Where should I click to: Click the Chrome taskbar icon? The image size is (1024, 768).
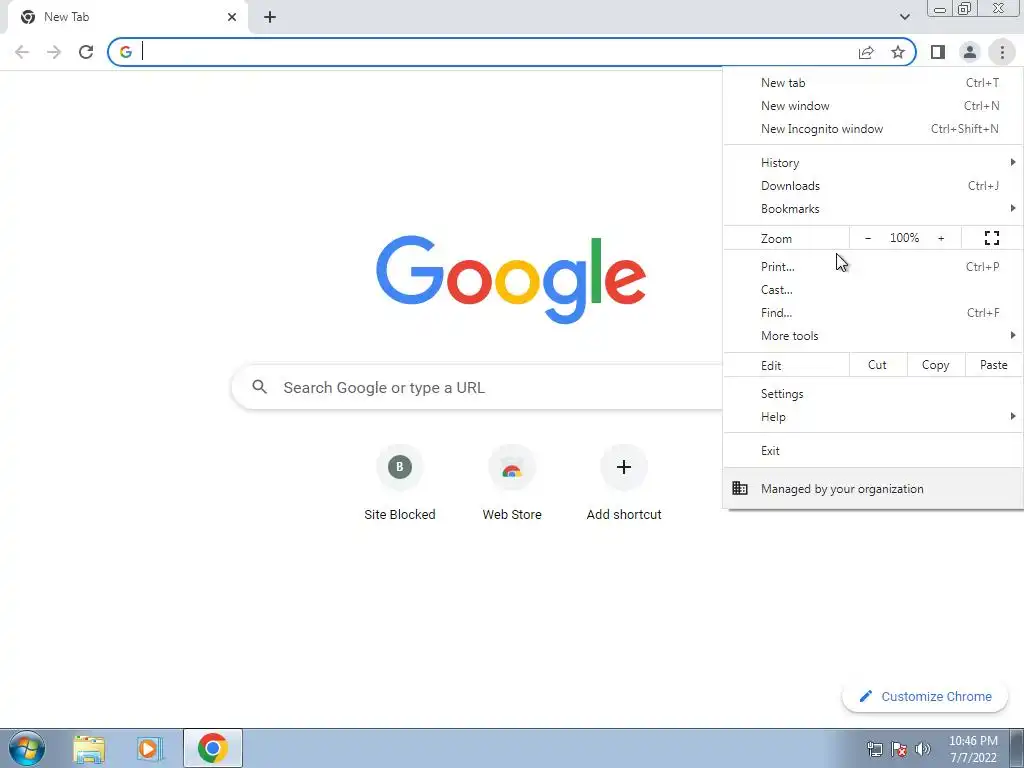(213, 748)
